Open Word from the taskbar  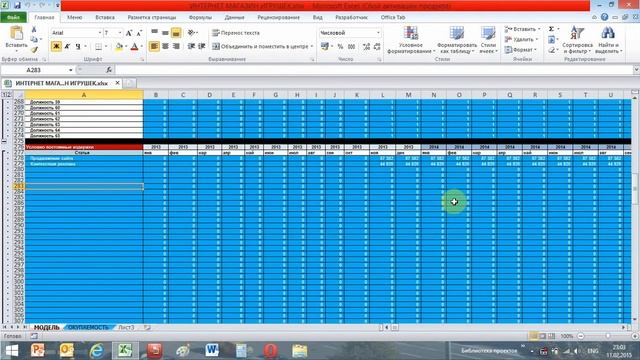tap(211, 351)
